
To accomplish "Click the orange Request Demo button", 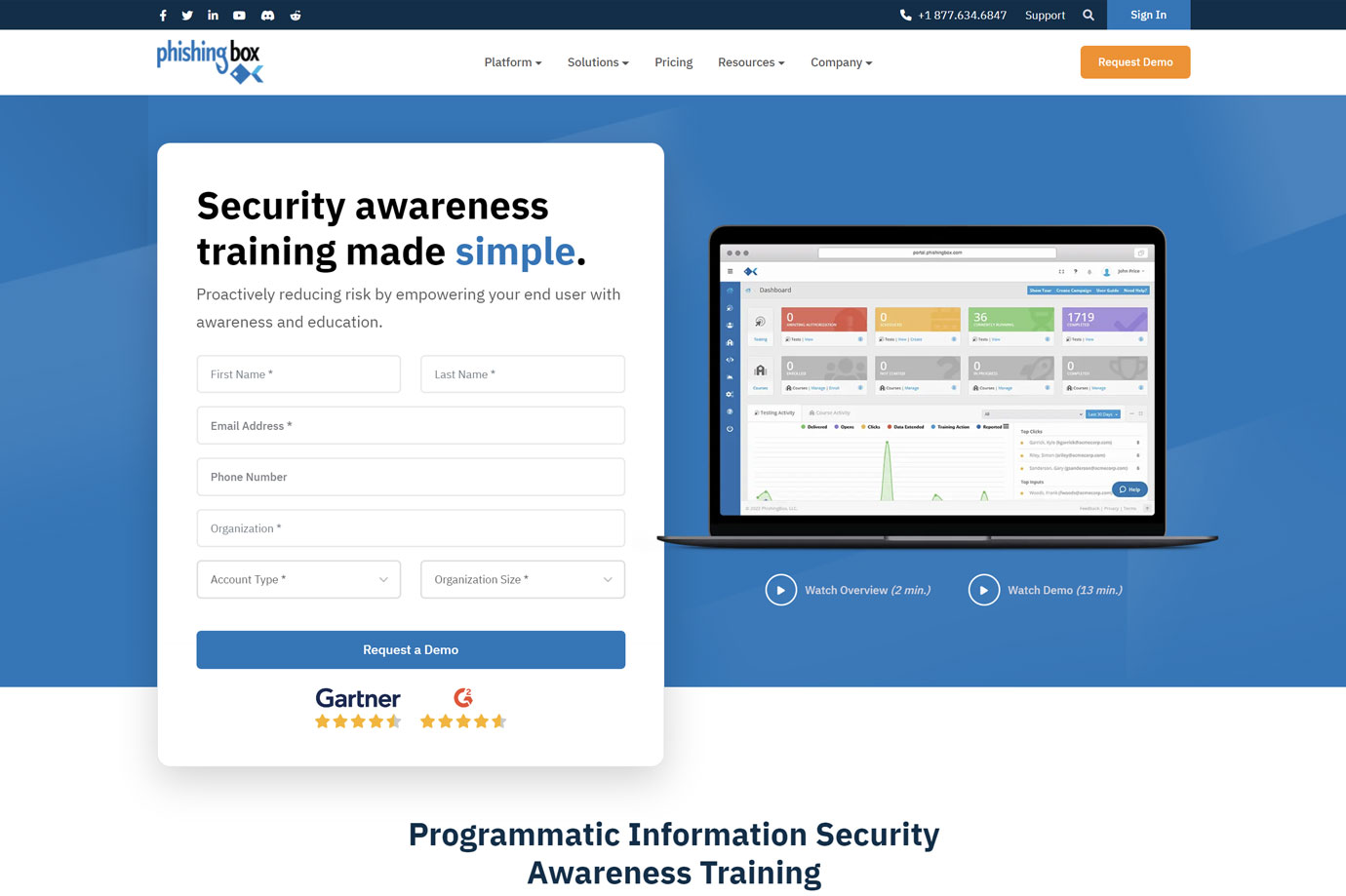I will pos(1135,62).
